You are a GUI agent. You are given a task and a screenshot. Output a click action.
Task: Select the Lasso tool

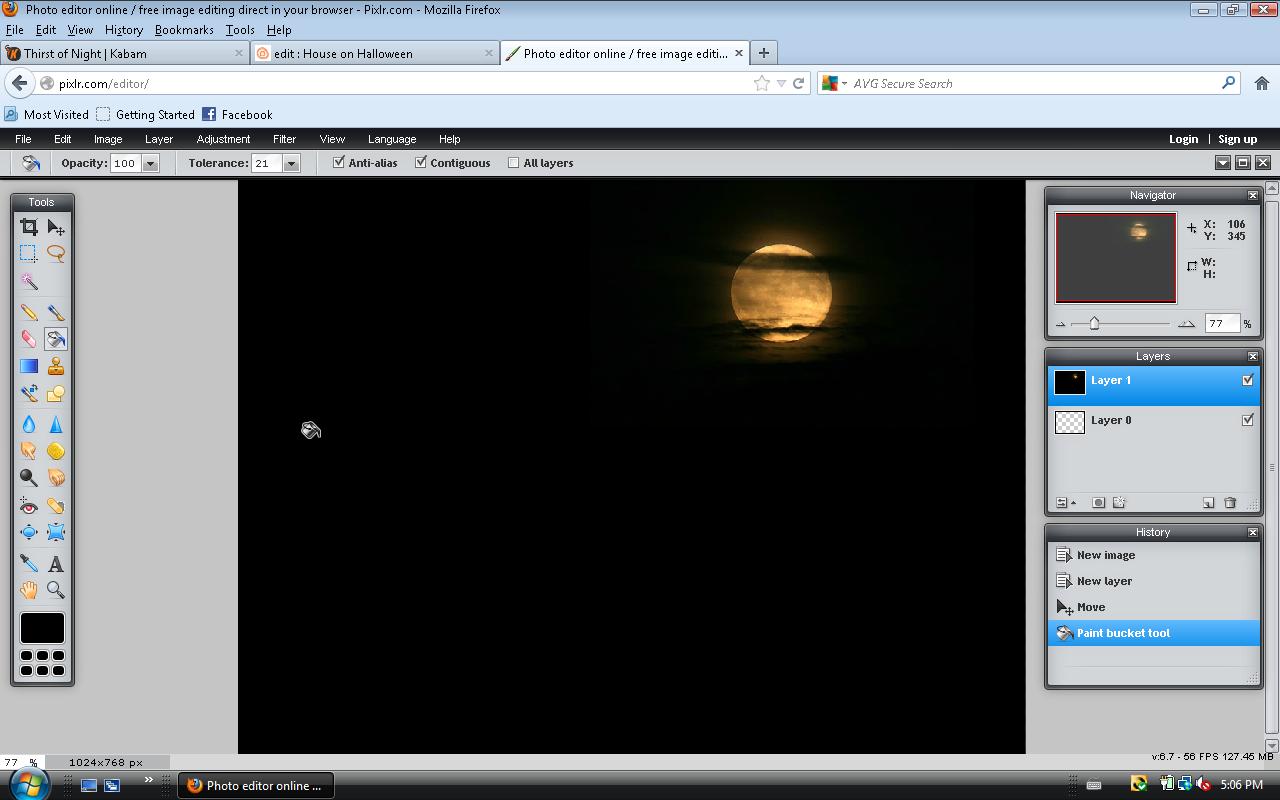coord(56,254)
